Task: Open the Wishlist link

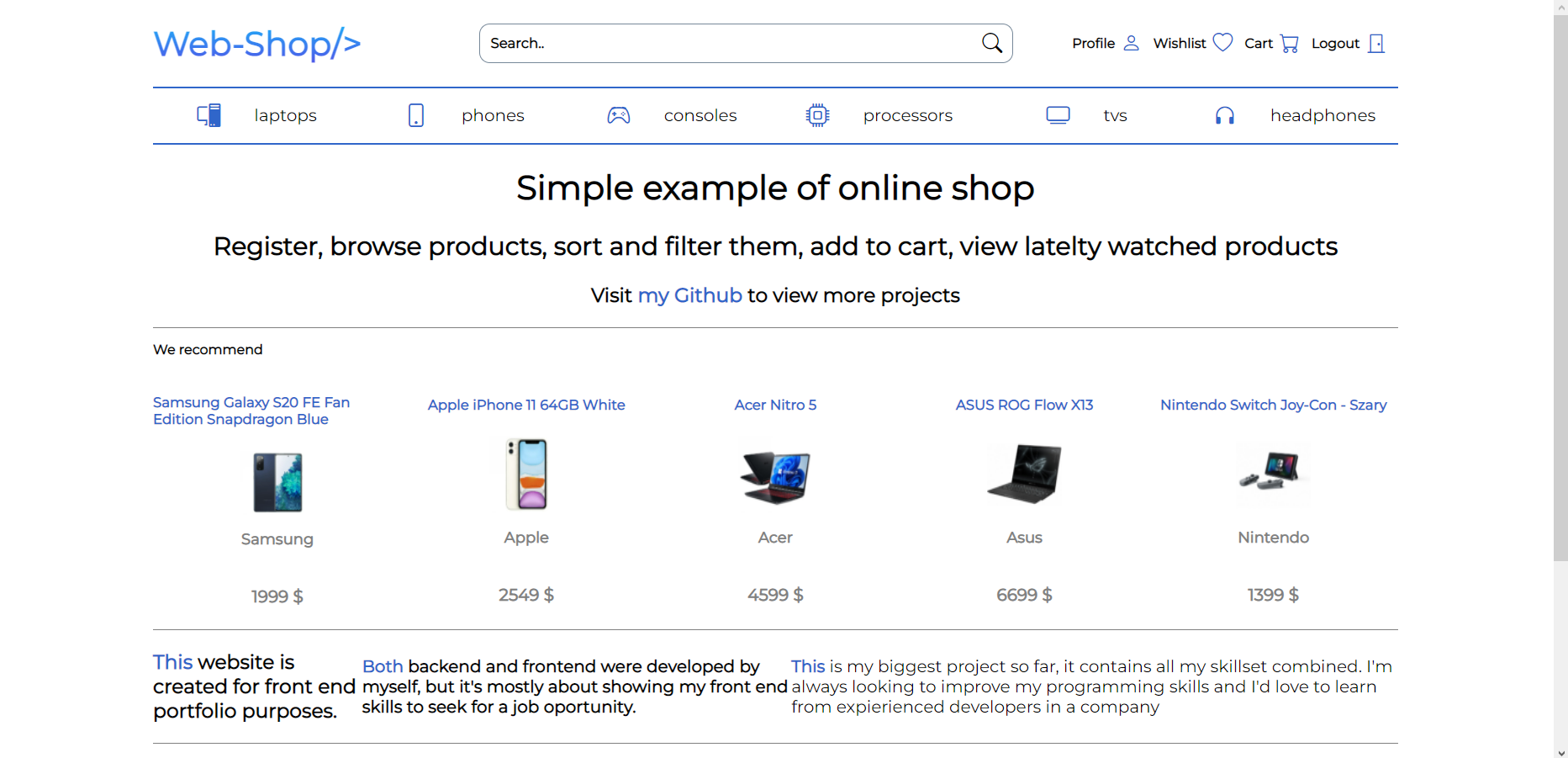Action: 1179,43
